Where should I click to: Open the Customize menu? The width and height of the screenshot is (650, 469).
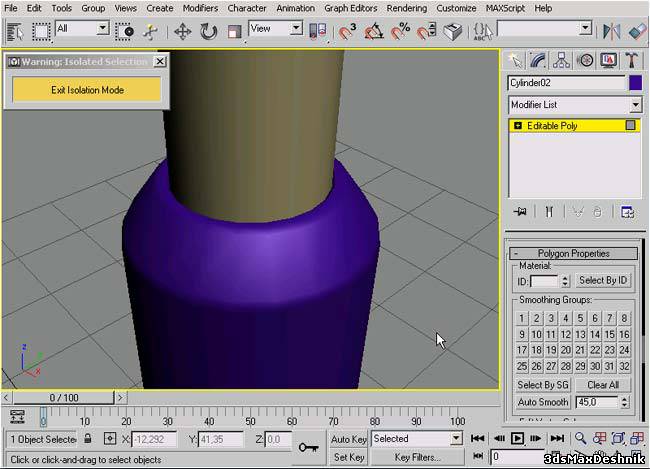(x=456, y=8)
